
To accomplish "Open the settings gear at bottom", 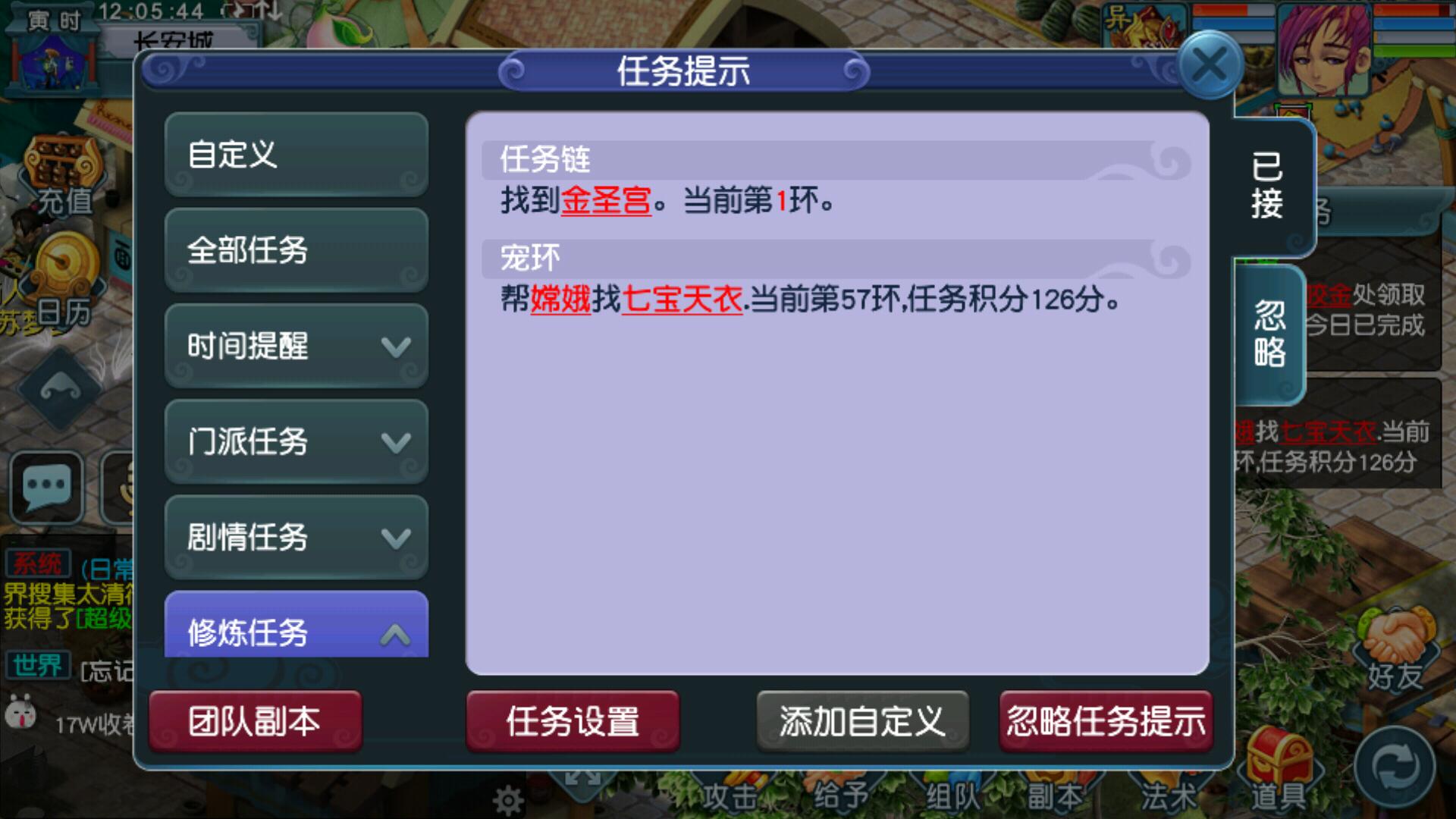I will (508, 799).
